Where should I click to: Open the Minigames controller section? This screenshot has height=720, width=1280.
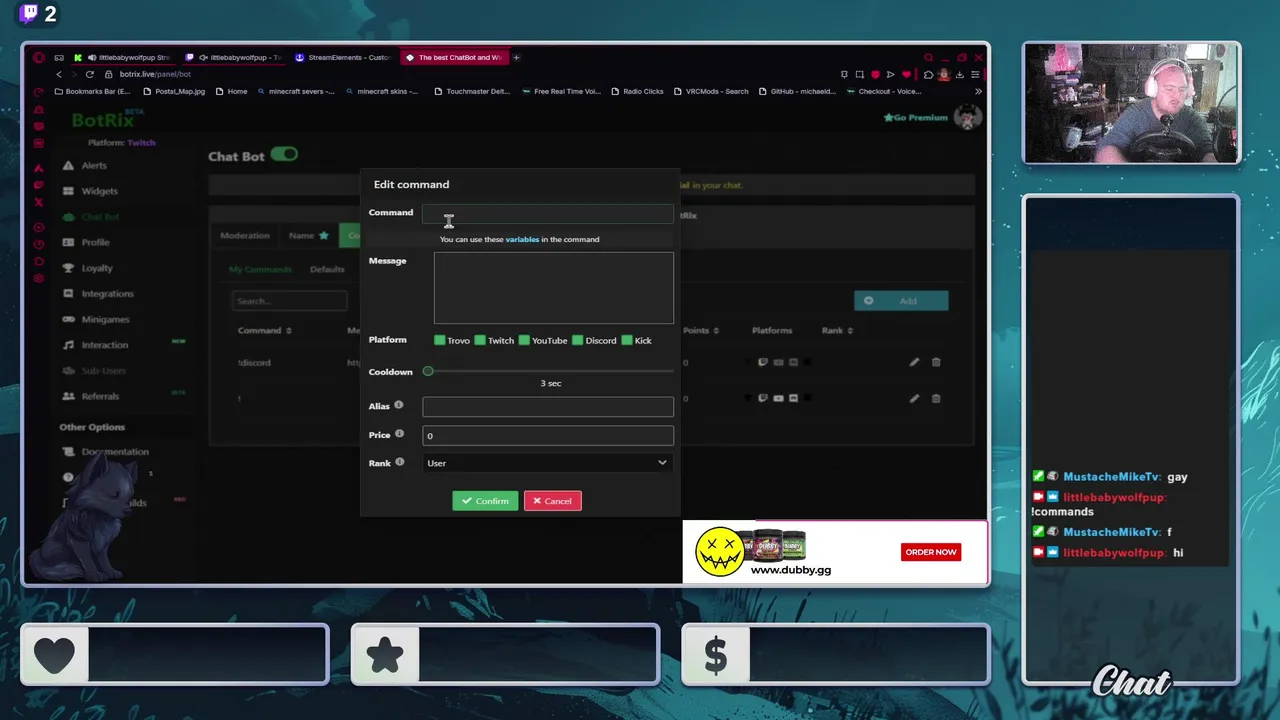tap(105, 319)
